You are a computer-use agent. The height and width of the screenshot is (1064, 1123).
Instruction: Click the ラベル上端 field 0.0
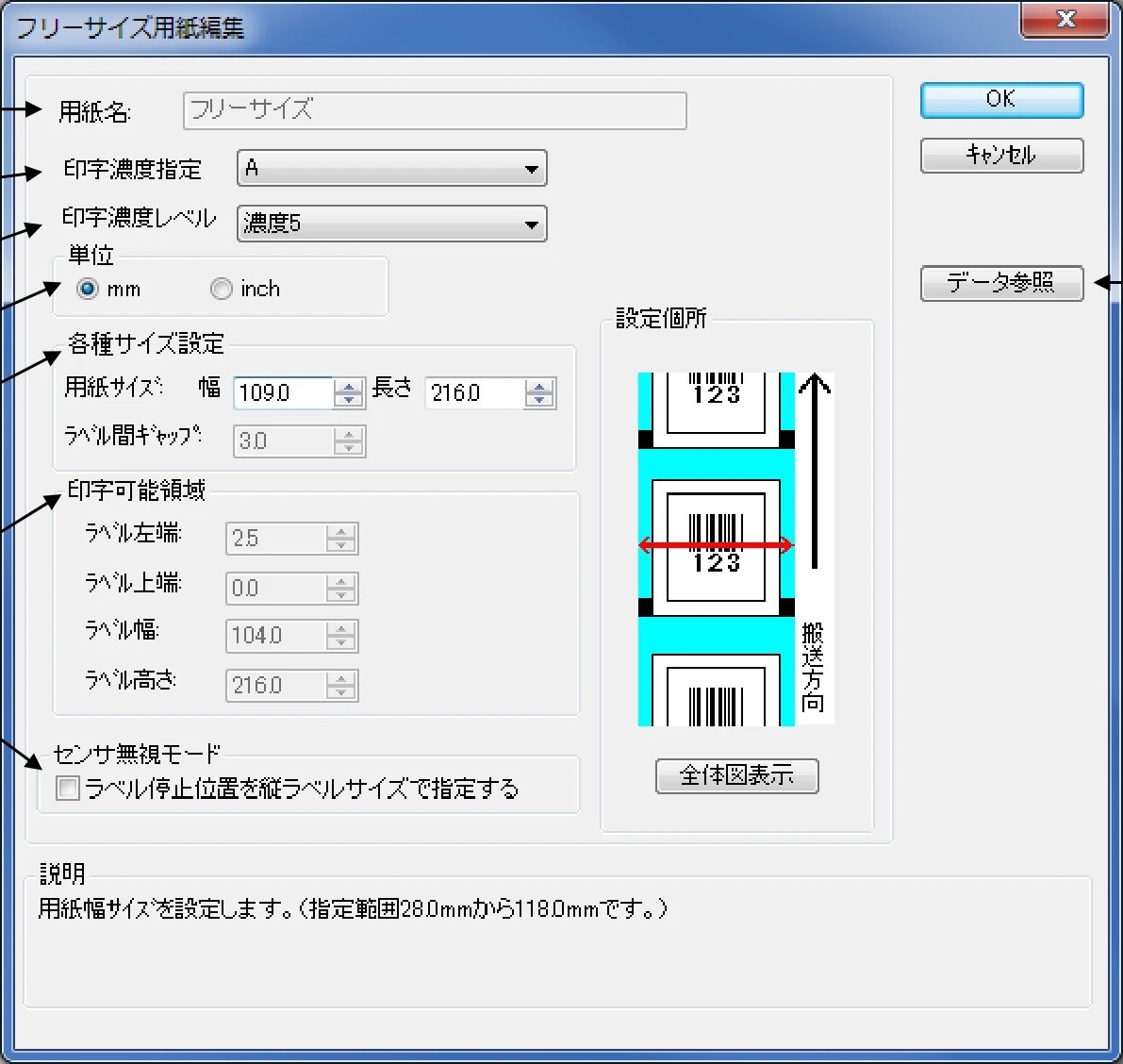coord(276,588)
